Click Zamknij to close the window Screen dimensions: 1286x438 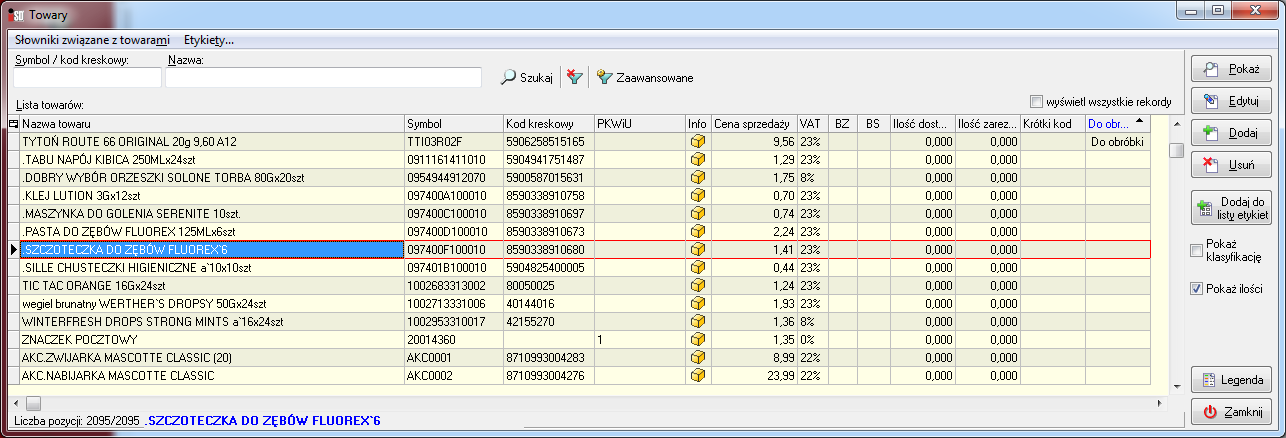(x=1231, y=412)
